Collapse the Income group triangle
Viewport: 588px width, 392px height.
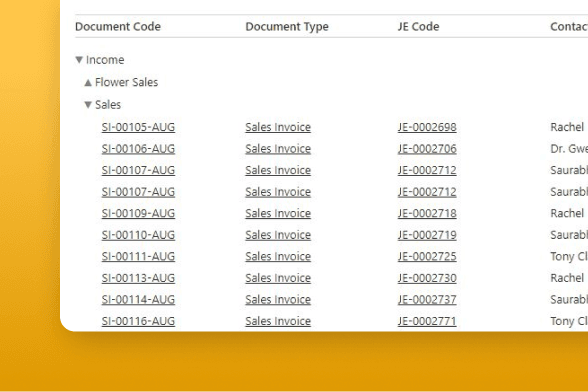click(x=79, y=60)
